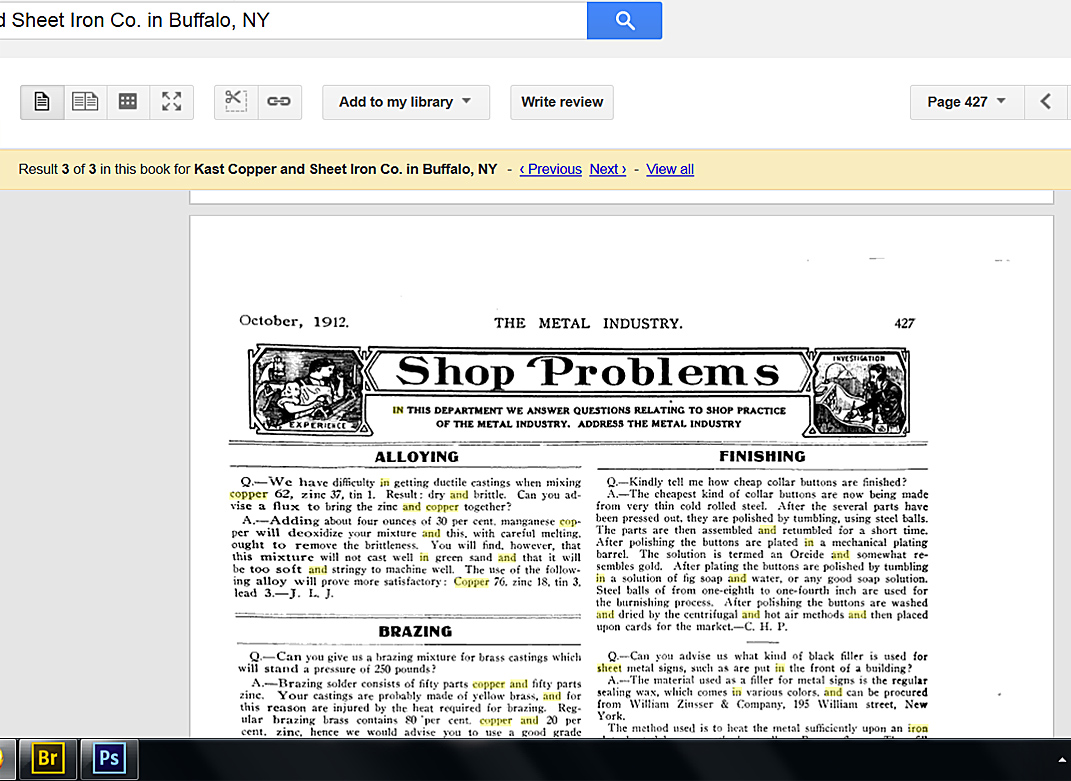
Task: Go to previous page arrow
Action: [x=1046, y=102]
